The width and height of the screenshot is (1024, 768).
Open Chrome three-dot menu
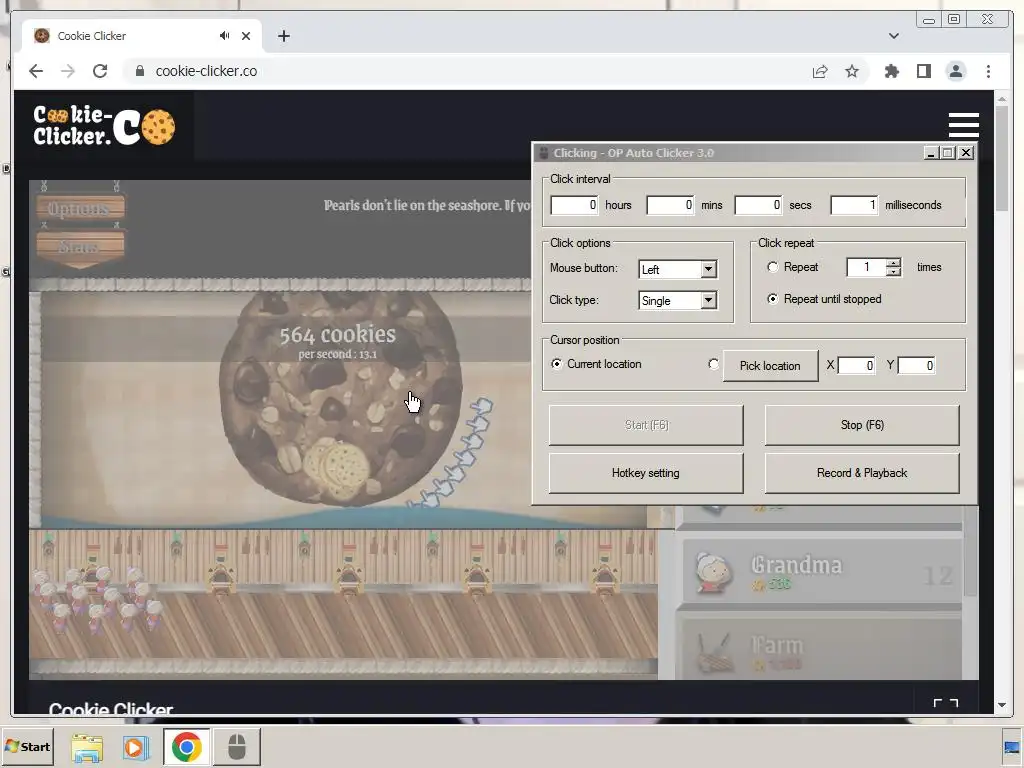pyautogui.click(x=988, y=71)
